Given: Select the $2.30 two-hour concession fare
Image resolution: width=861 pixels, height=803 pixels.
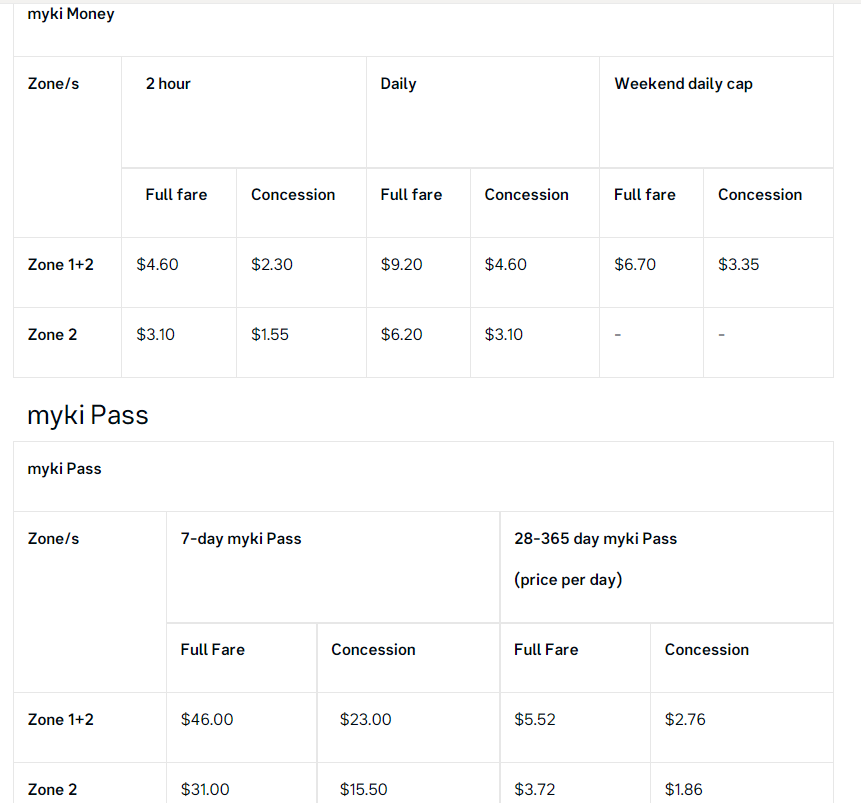Looking at the screenshot, I should (270, 265).
